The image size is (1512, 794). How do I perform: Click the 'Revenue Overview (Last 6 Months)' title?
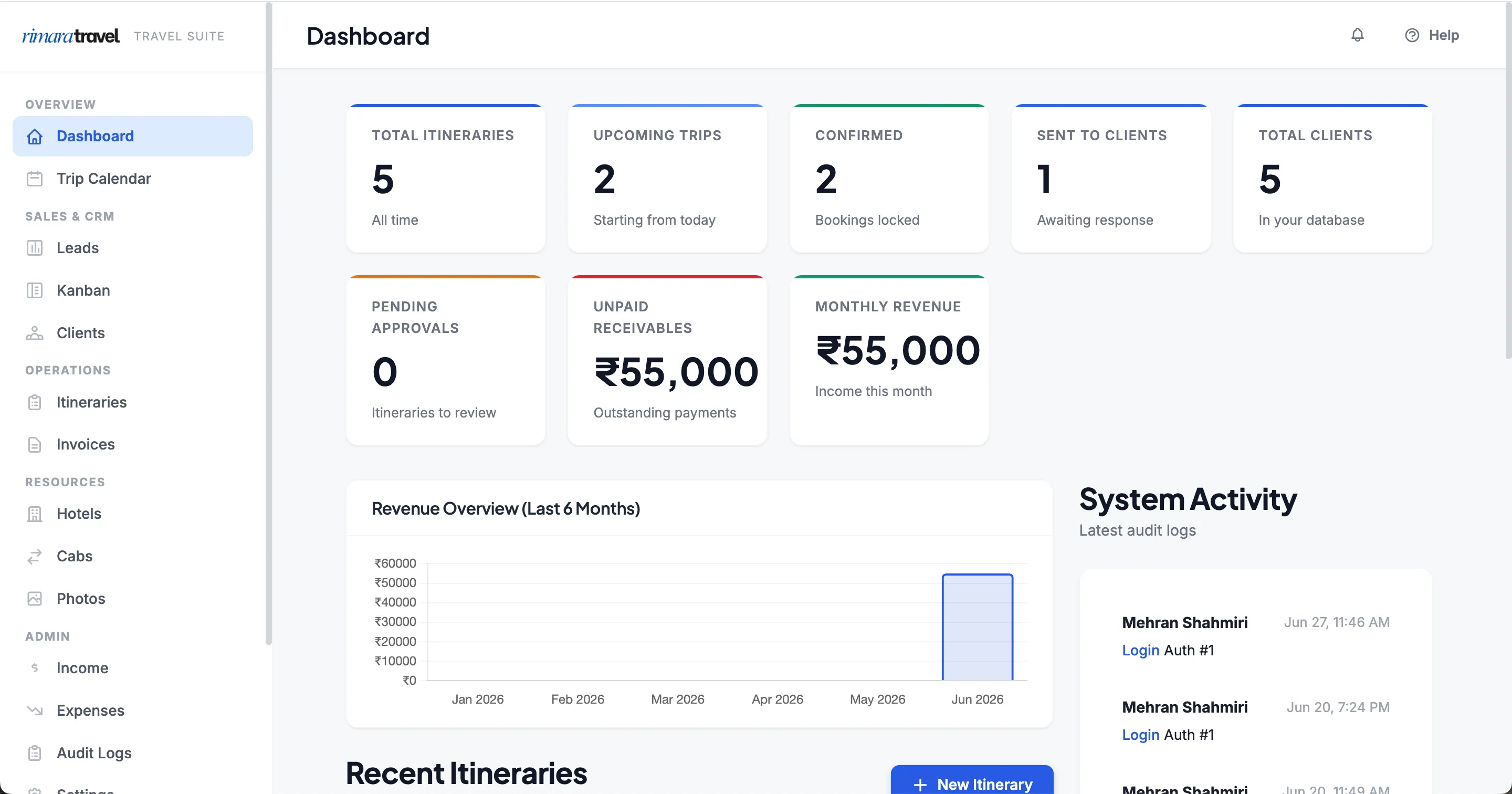pos(506,508)
